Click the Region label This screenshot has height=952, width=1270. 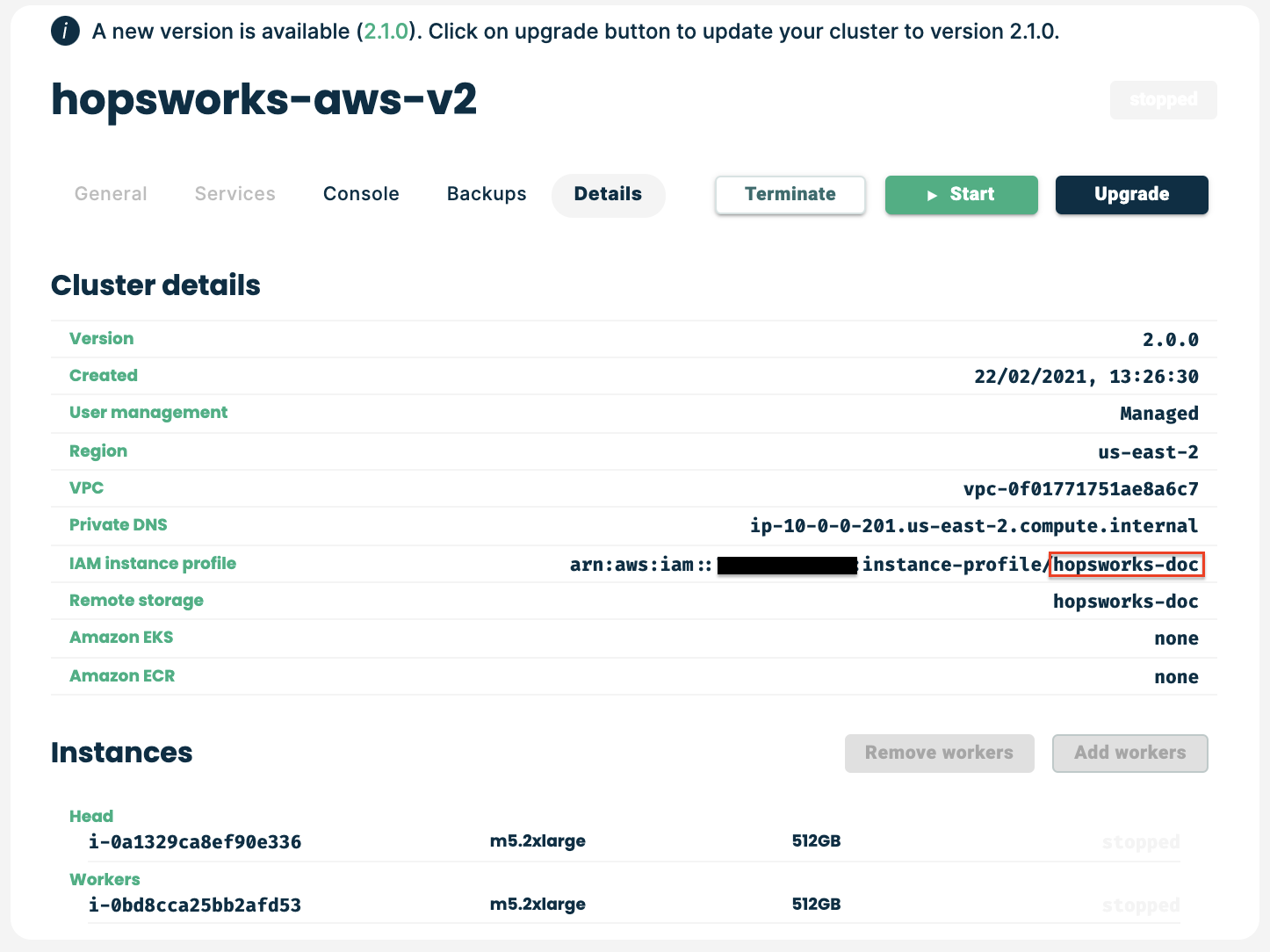[x=98, y=451]
